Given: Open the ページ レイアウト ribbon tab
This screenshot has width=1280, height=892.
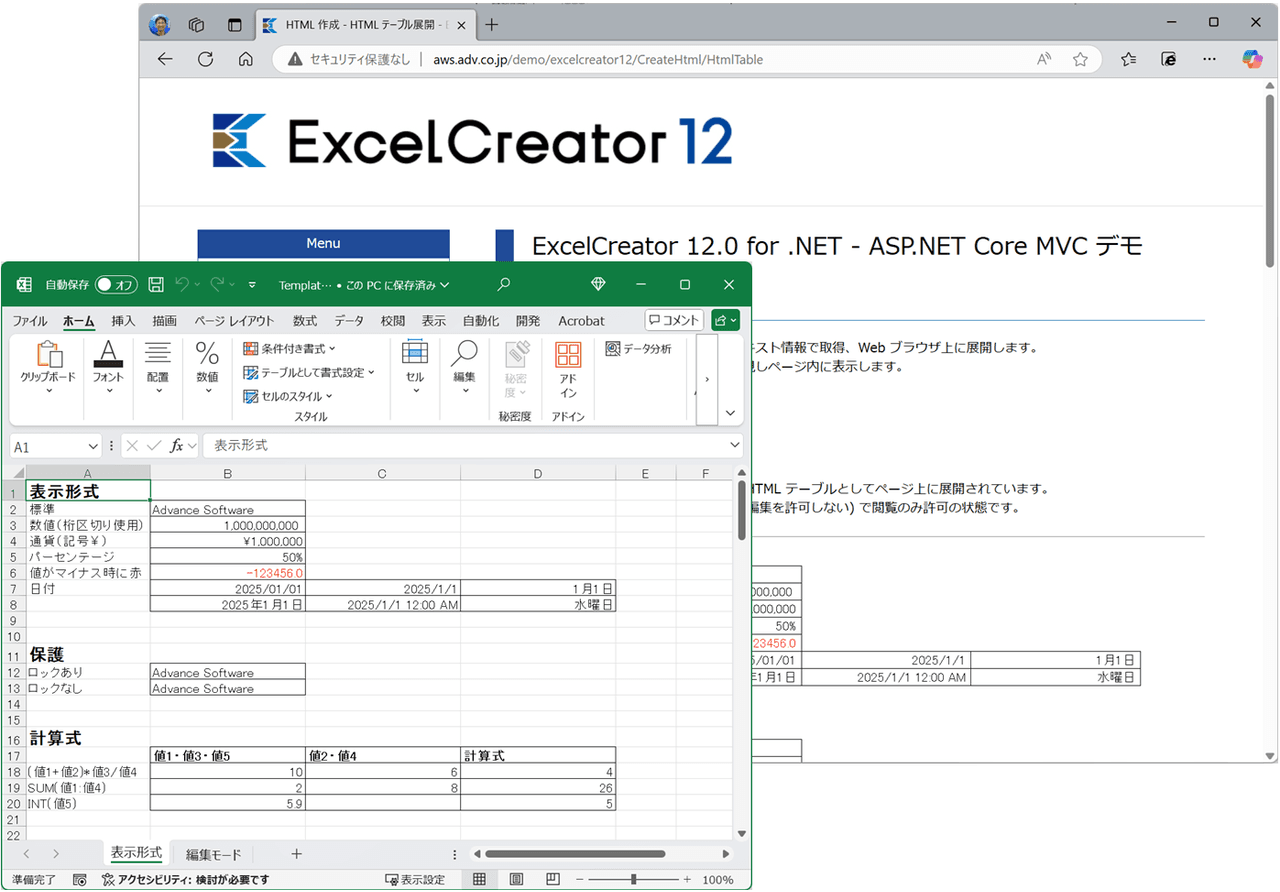Looking at the screenshot, I should point(234,321).
